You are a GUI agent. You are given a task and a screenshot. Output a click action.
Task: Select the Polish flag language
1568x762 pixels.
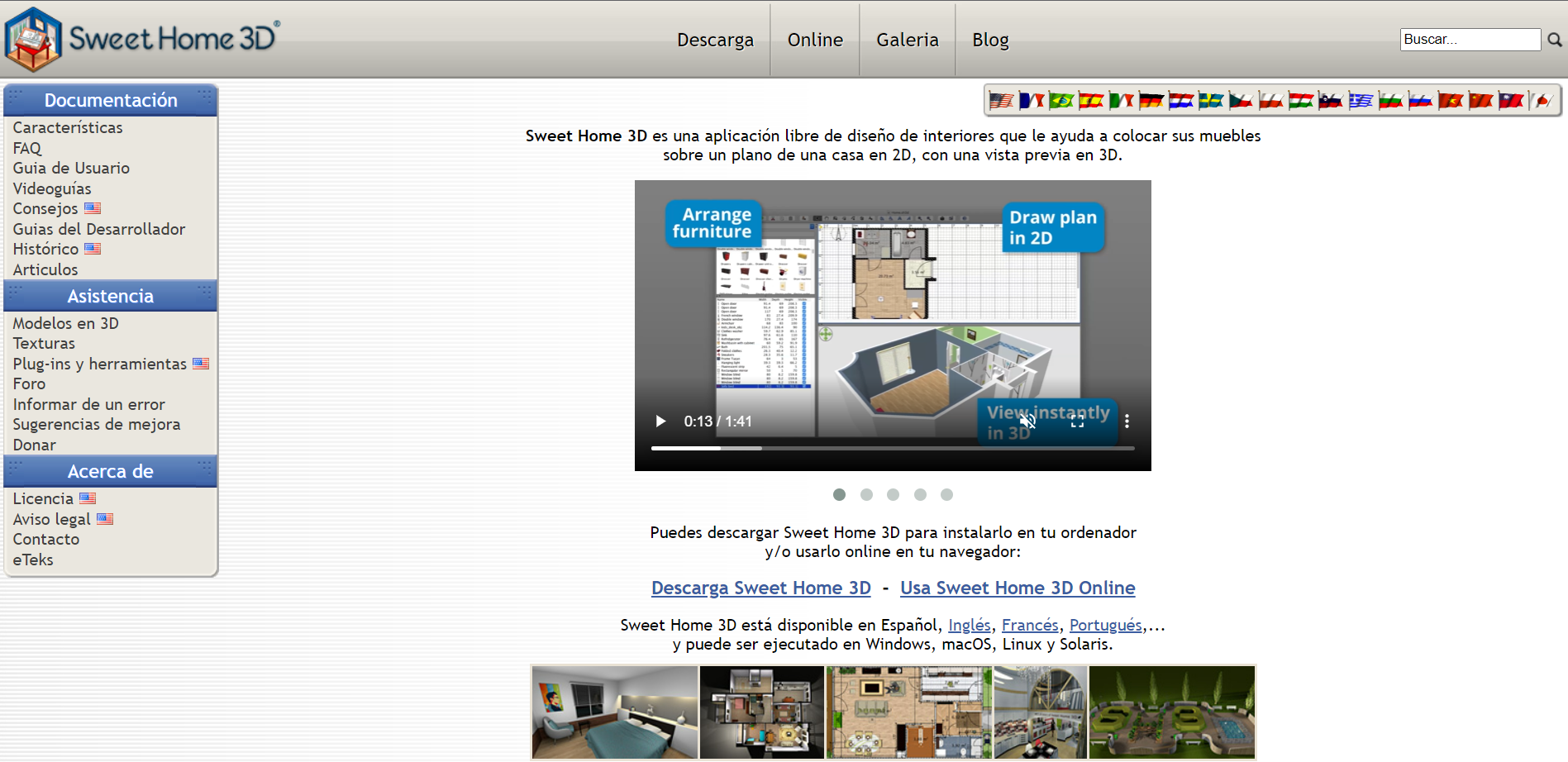1270,101
